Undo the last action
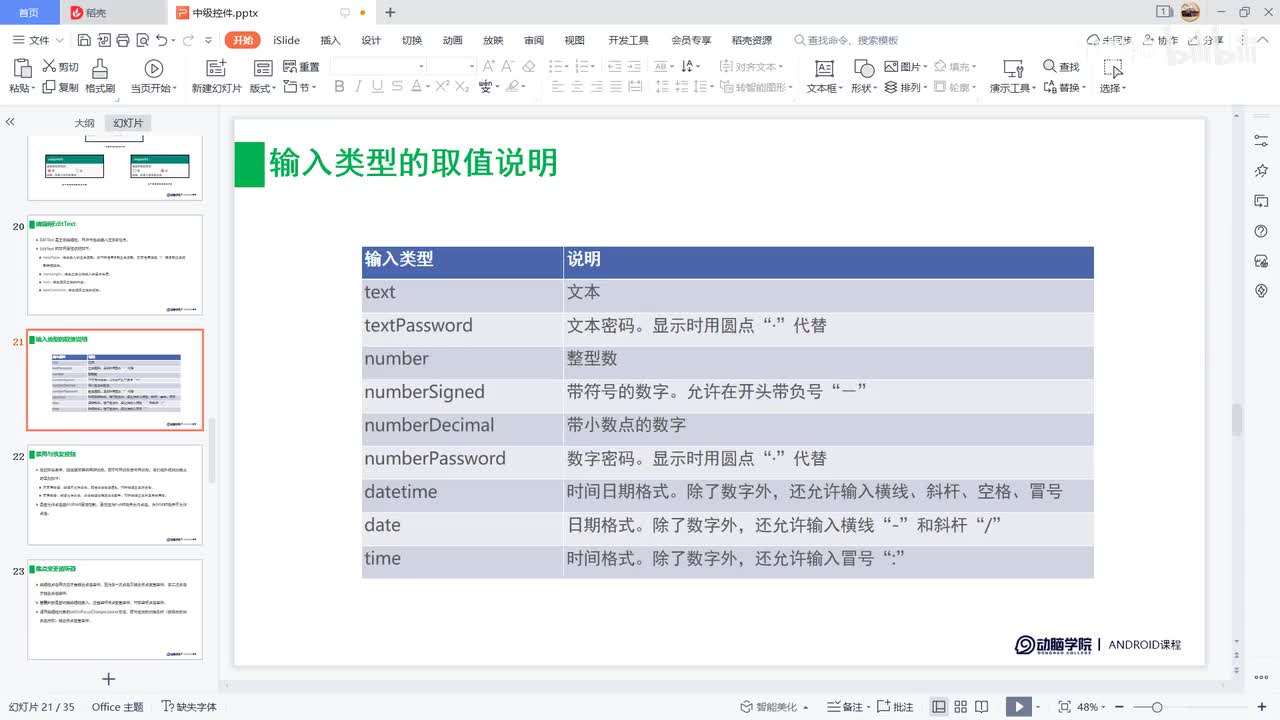 pos(162,40)
